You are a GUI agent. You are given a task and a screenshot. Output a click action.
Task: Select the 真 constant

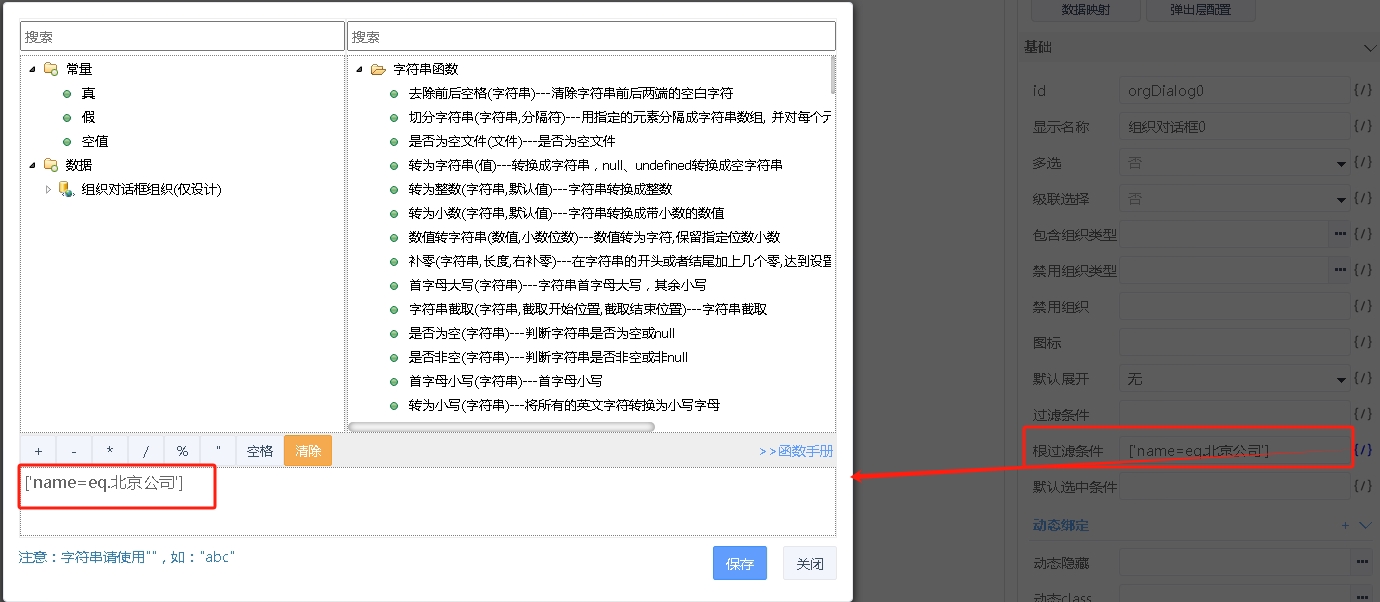coord(88,93)
